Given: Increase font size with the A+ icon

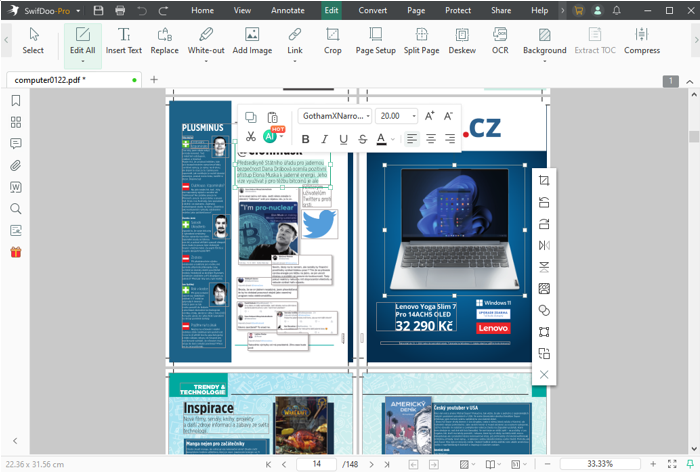Looking at the screenshot, I should (430, 116).
